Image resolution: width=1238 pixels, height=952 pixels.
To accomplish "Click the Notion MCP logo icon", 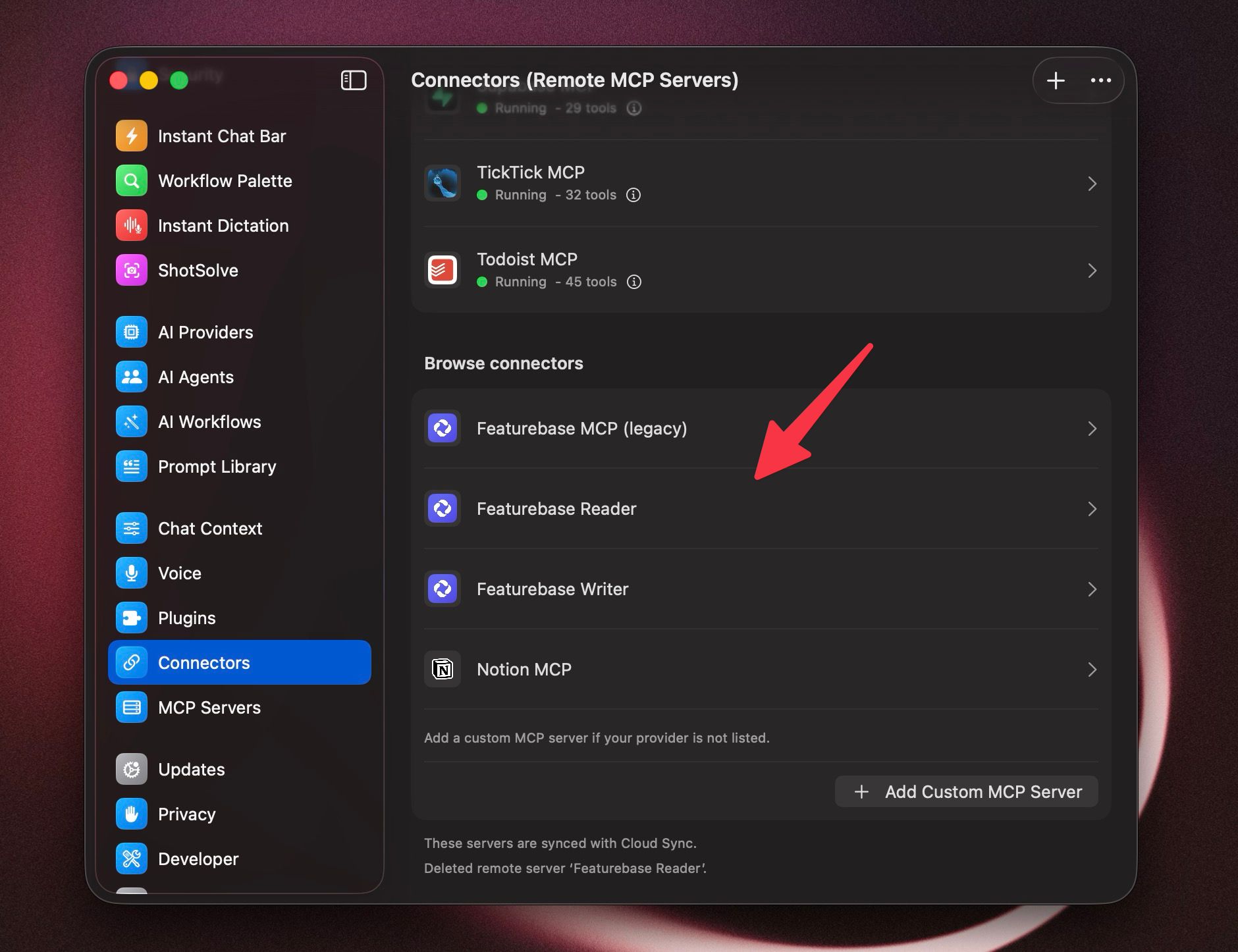I will pyautogui.click(x=443, y=670).
